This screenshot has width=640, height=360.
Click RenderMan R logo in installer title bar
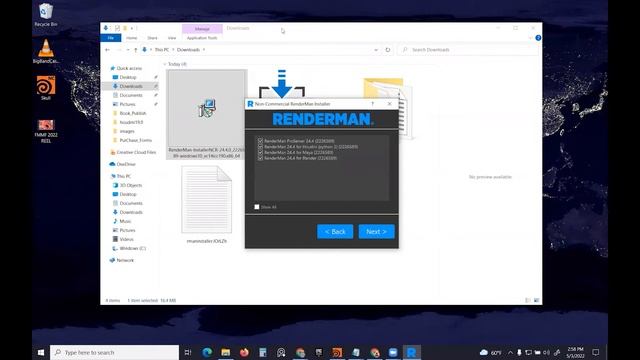pos(250,104)
